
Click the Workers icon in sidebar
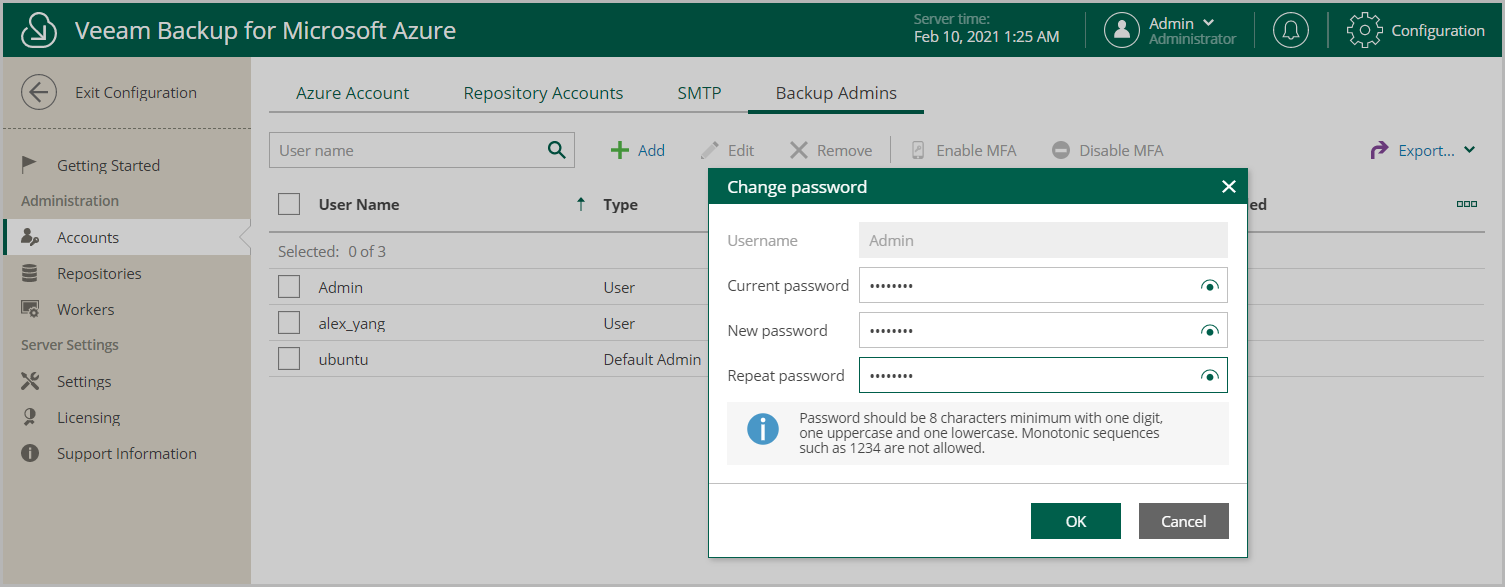(x=30, y=309)
